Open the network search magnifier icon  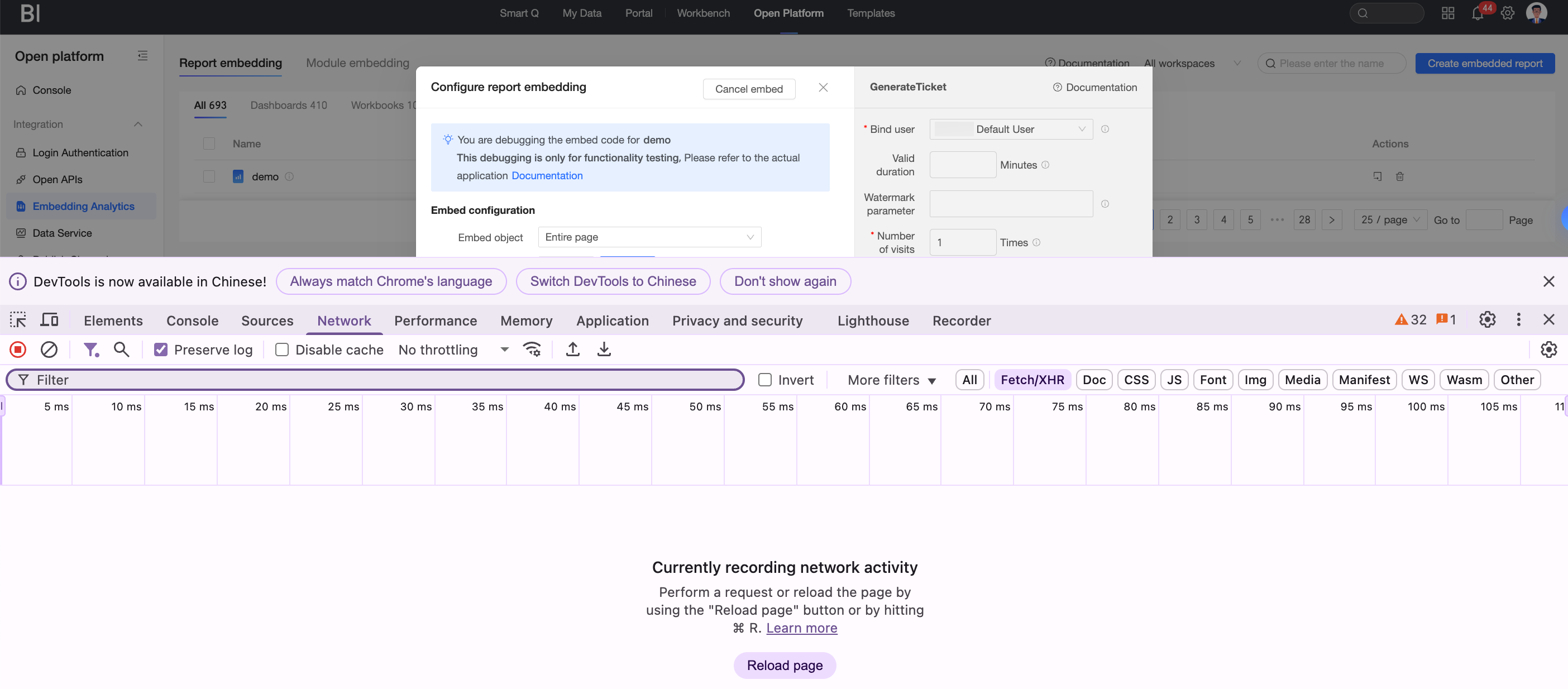click(x=121, y=350)
